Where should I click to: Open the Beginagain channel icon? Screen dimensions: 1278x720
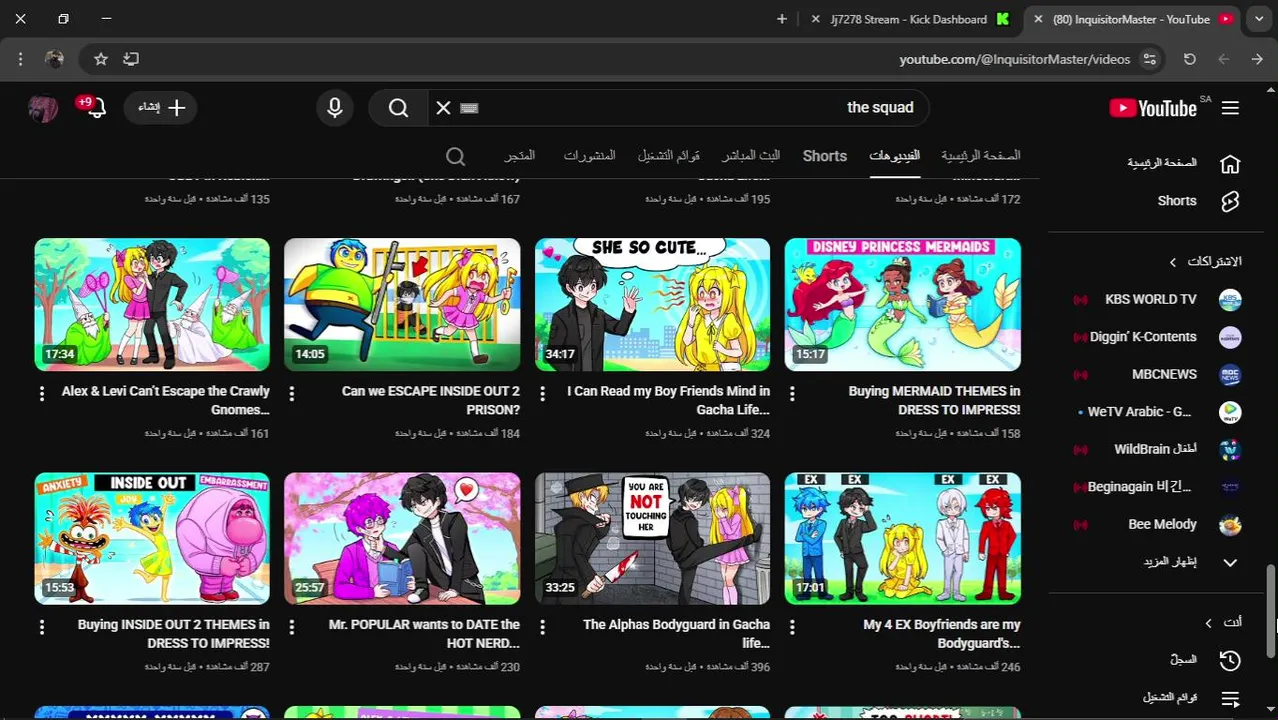click(1230, 487)
